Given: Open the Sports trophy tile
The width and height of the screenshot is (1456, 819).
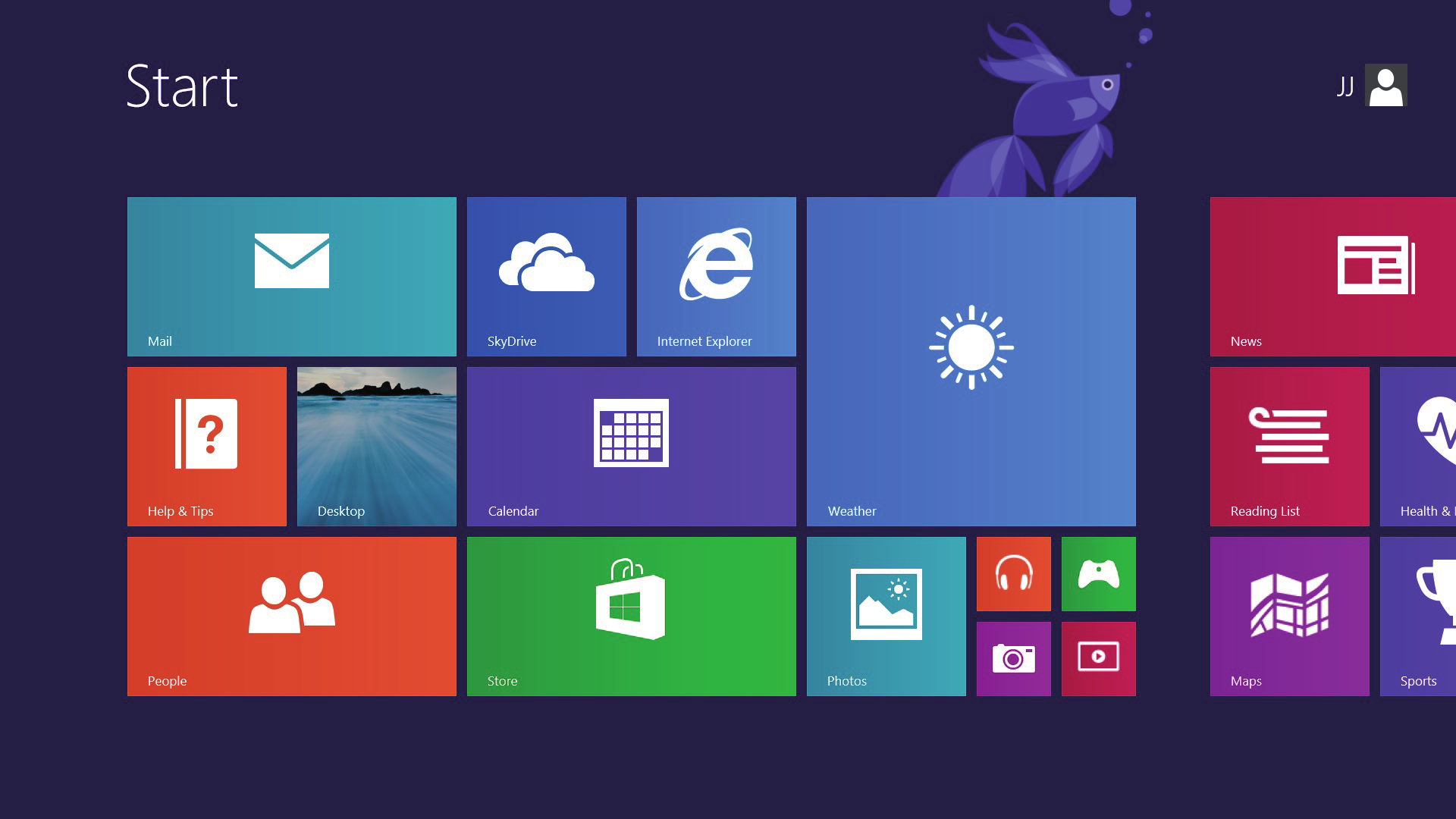Looking at the screenshot, I should (1418, 617).
